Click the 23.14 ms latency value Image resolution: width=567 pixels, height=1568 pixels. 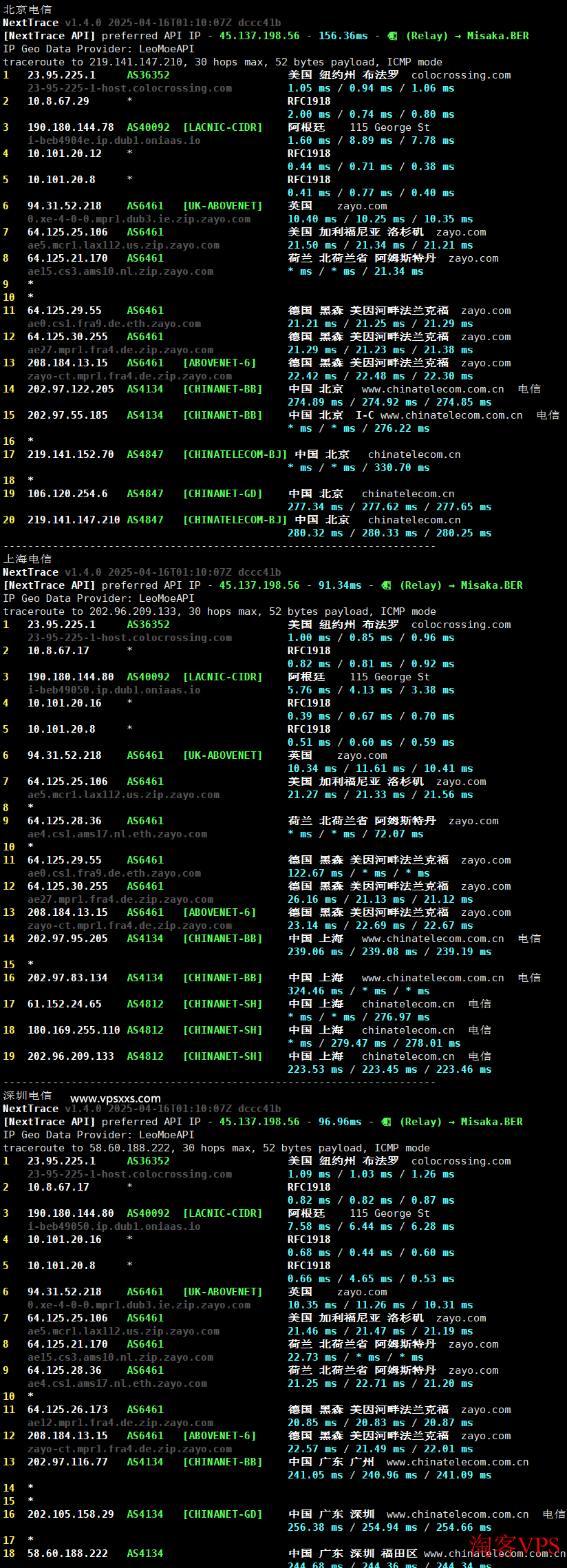[312, 926]
